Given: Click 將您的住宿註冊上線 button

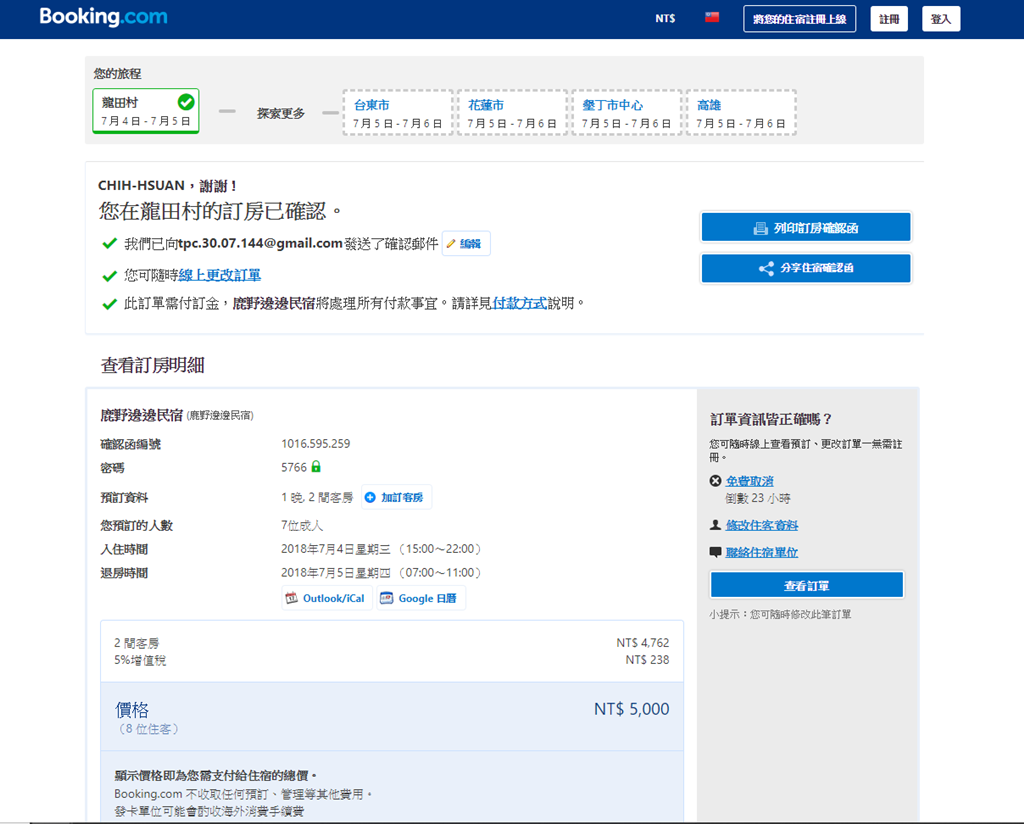Looking at the screenshot, I should 799,19.
